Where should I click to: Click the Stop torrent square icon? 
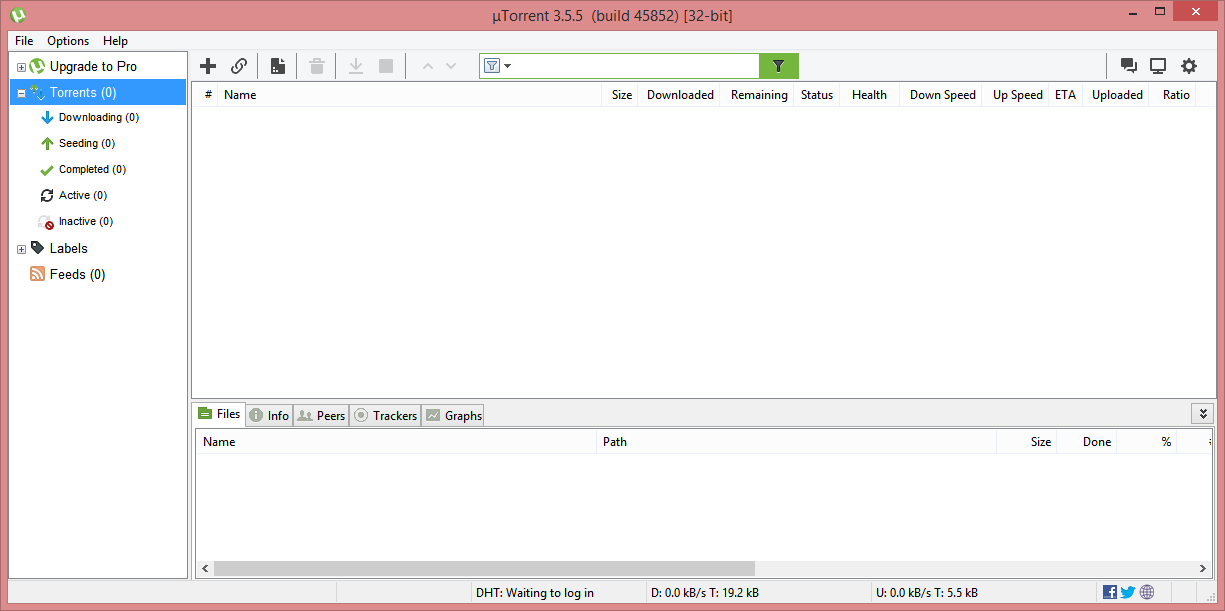click(x=386, y=66)
